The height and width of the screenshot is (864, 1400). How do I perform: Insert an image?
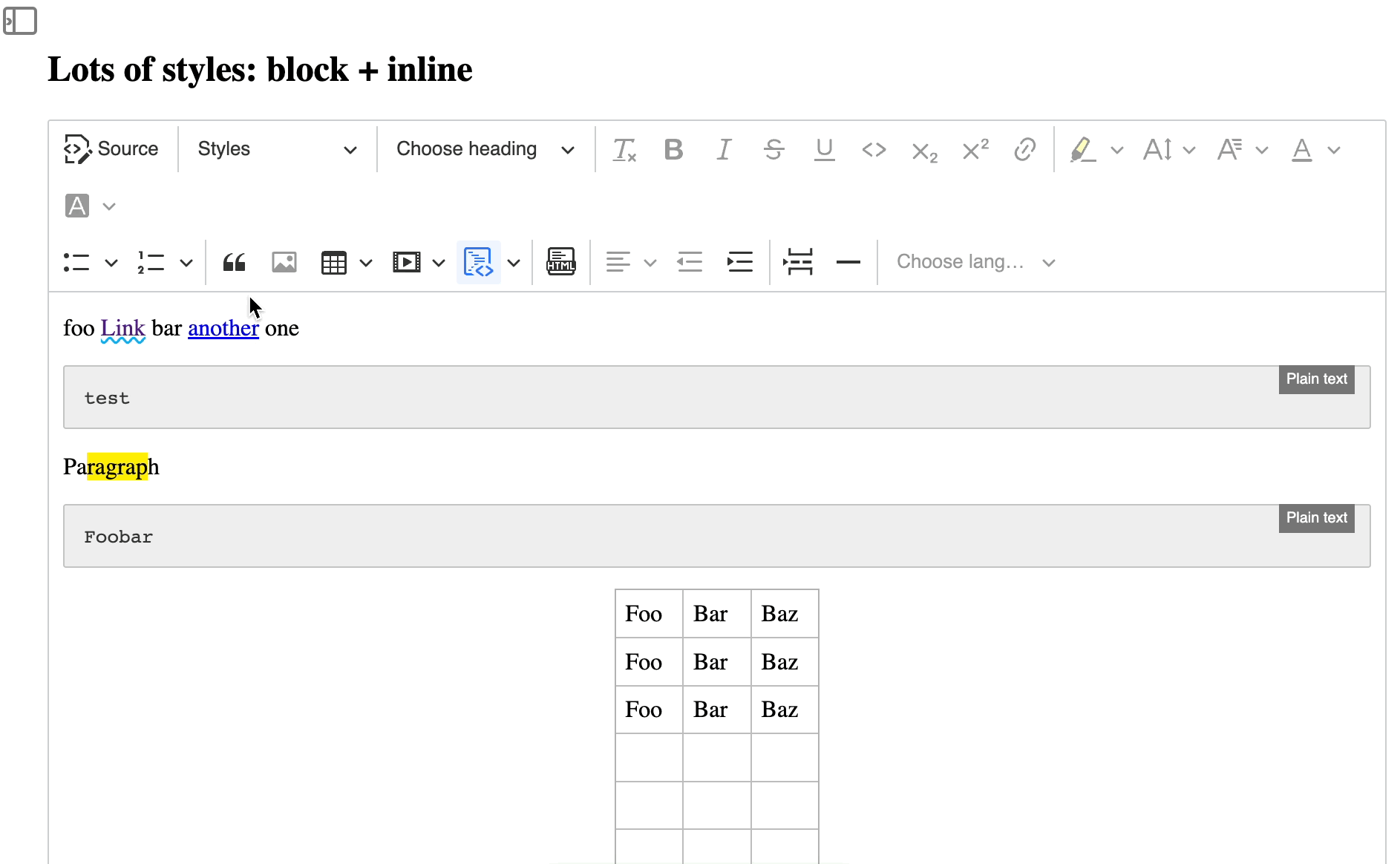284,261
